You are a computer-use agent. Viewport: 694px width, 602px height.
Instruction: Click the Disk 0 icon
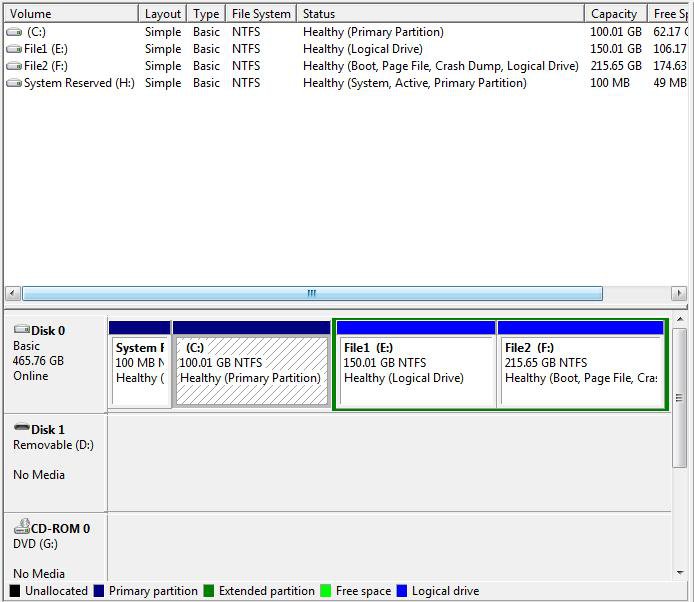21,330
